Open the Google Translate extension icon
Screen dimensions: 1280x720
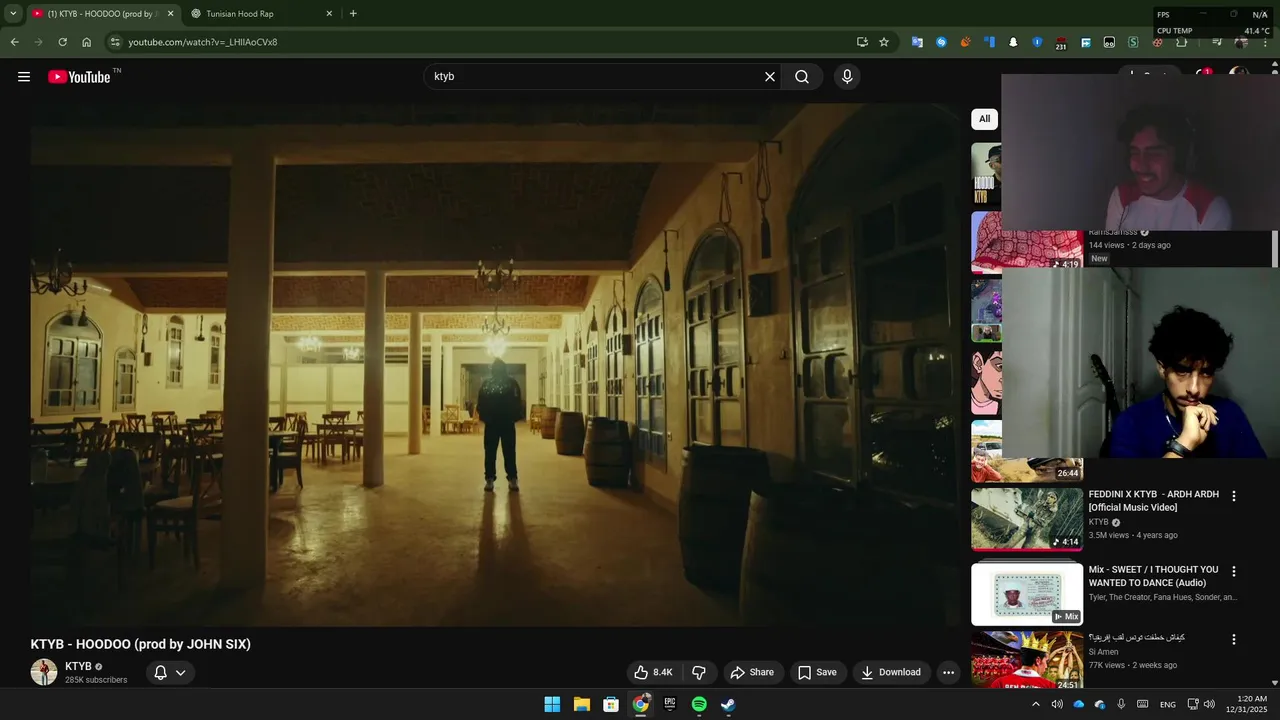917,42
